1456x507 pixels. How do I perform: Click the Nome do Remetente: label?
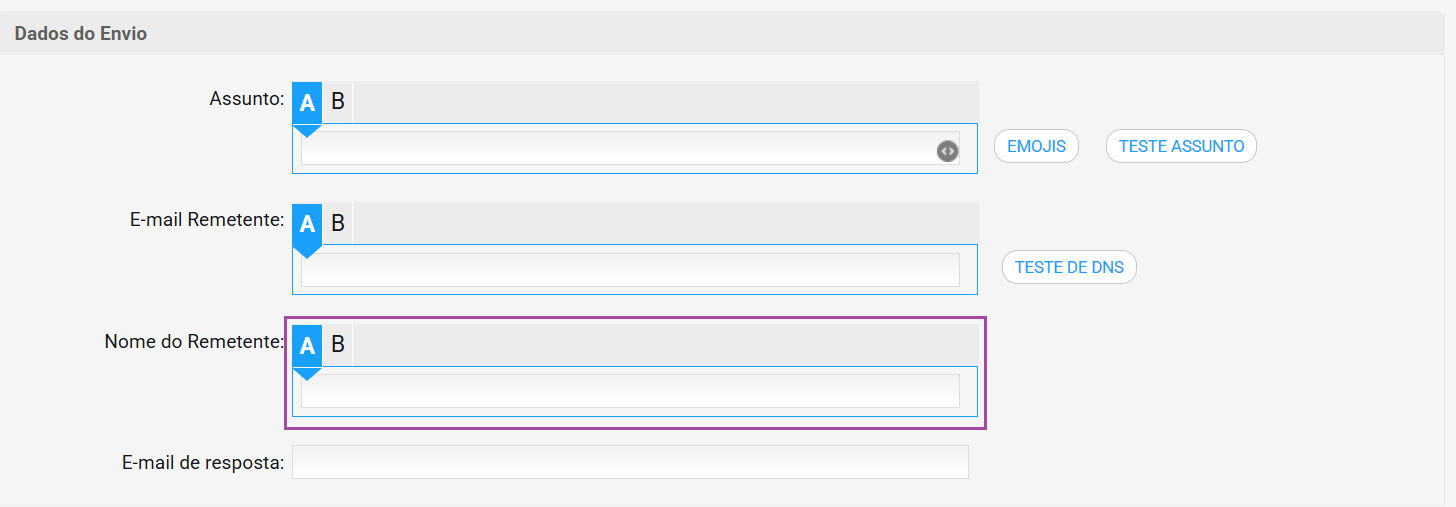tap(195, 342)
